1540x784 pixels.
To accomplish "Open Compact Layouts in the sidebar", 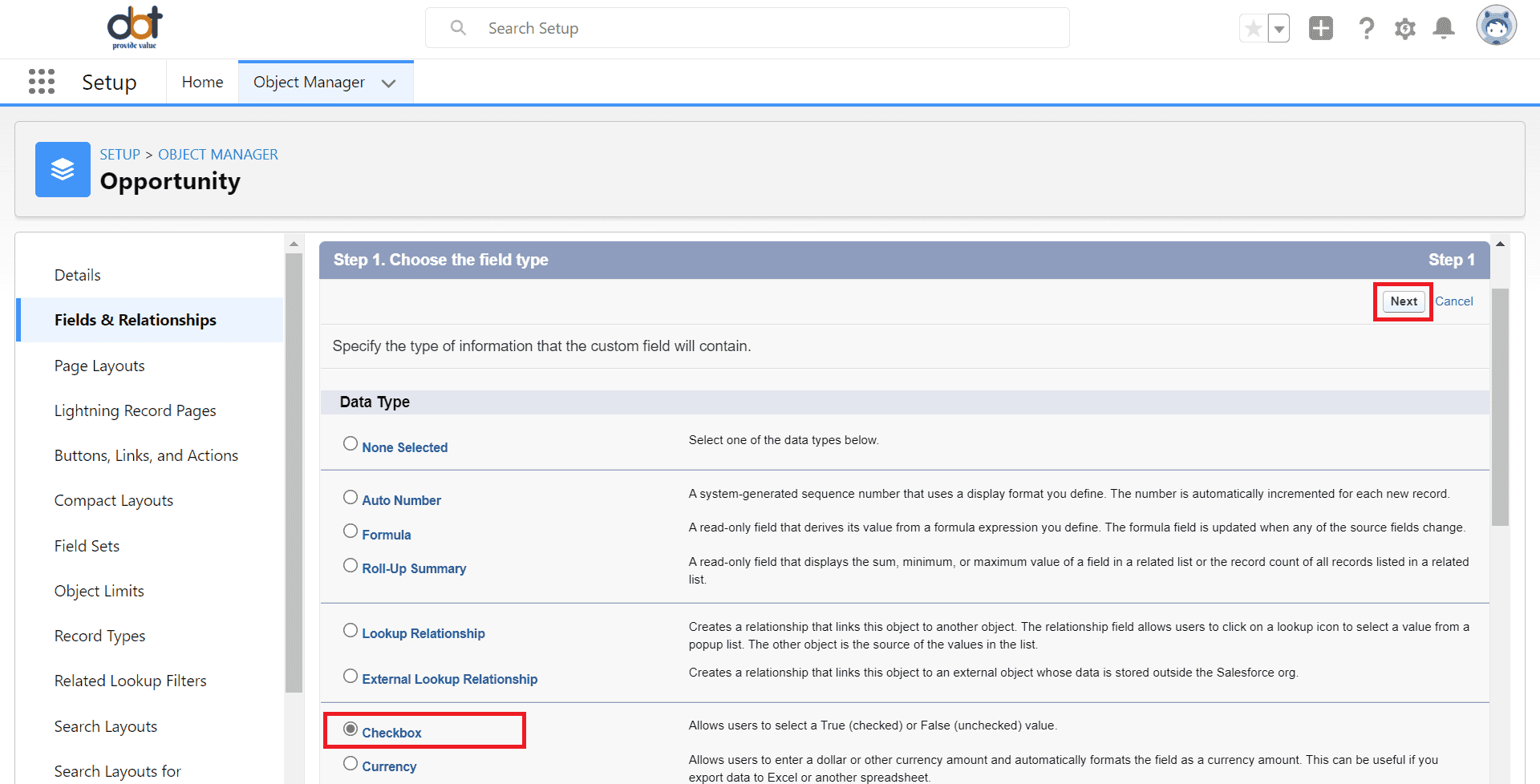I will coord(114,500).
